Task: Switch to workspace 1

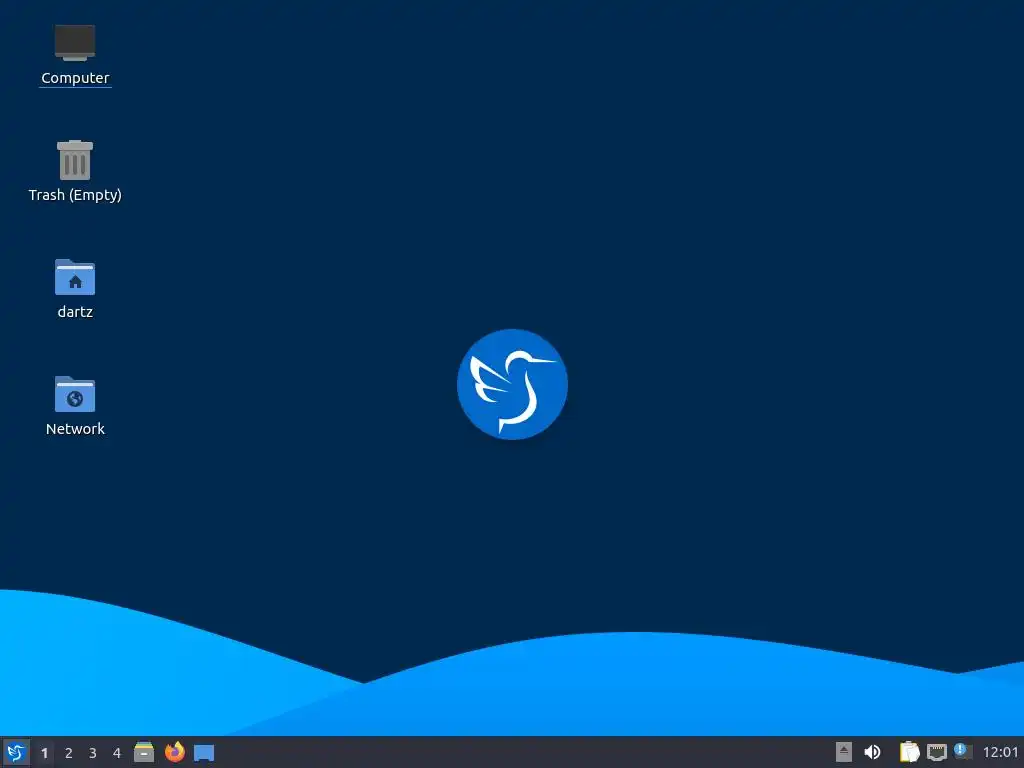Action: tap(44, 753)
